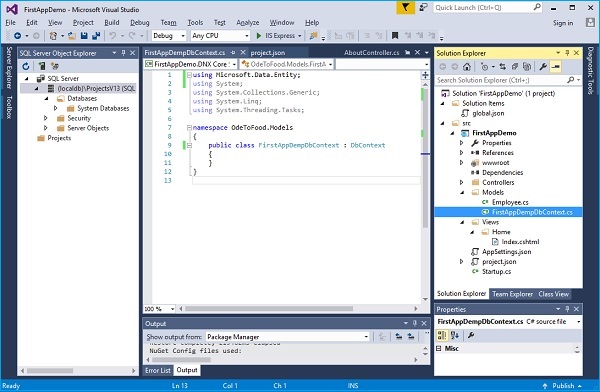Expand the Controllers folder
Screen dimensions: 600x392
[x=462, y=183]
